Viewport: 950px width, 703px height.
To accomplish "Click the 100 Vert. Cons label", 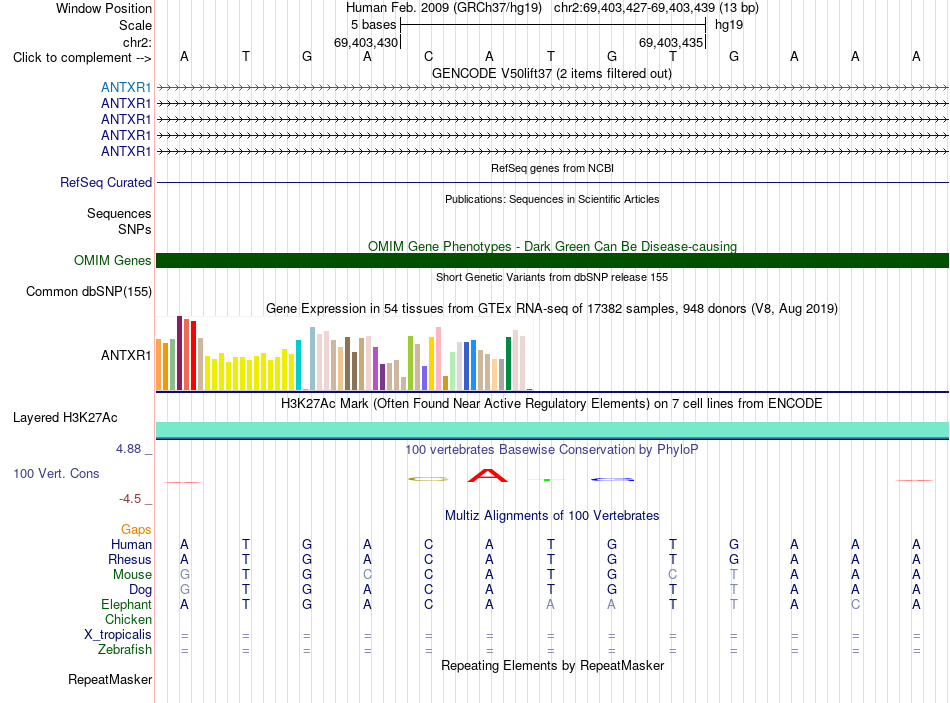I will tap(56, 473).
